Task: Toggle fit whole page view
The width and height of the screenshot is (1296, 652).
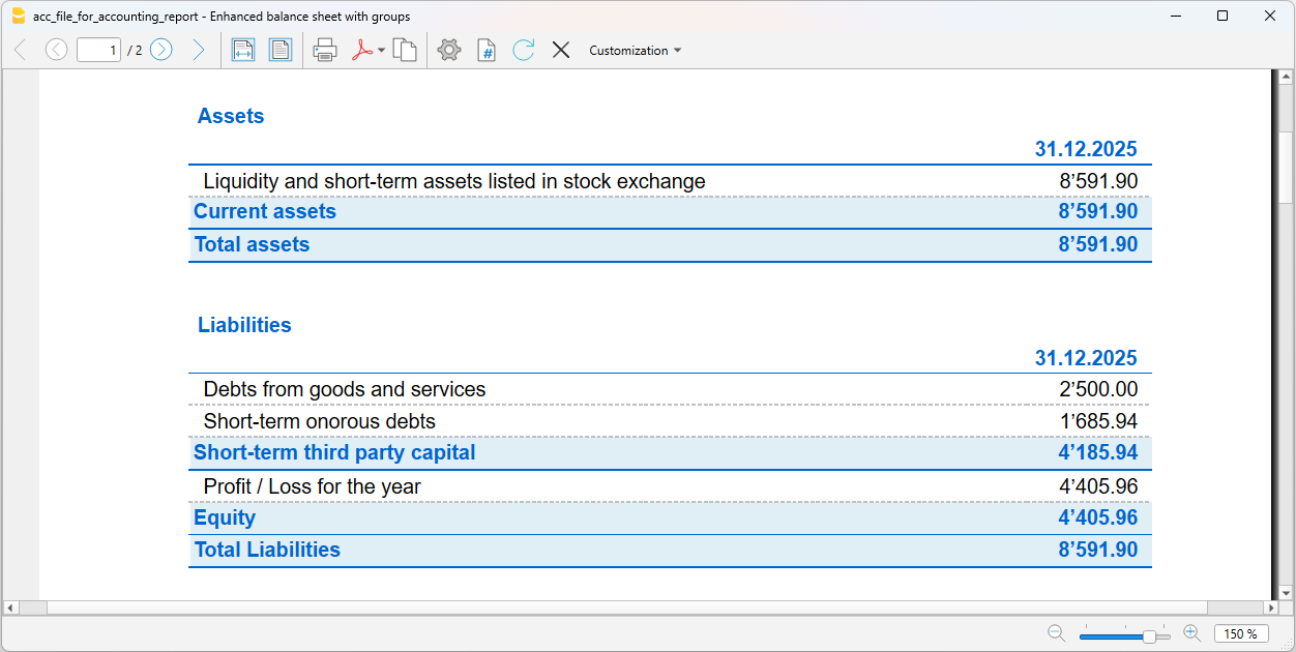Action: (280, 50)
